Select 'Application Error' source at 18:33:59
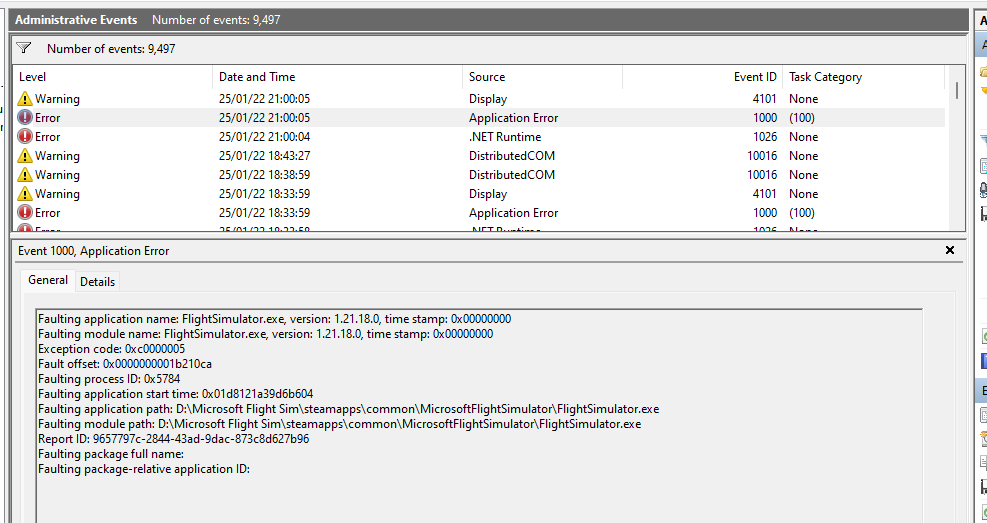987x523 pixels. click(514, 212)
